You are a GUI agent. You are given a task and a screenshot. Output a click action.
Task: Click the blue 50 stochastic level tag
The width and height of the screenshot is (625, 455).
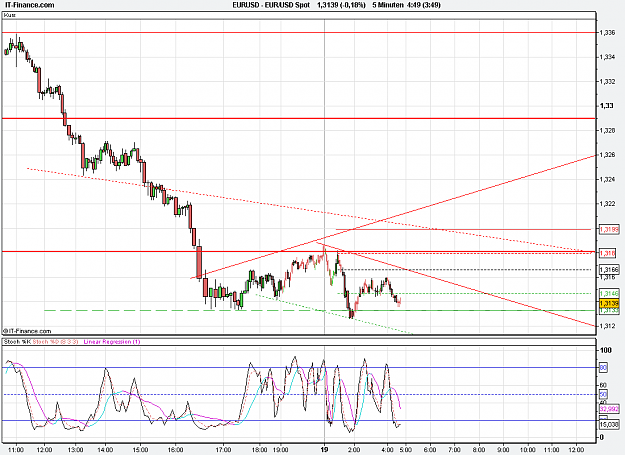(603, 395)
